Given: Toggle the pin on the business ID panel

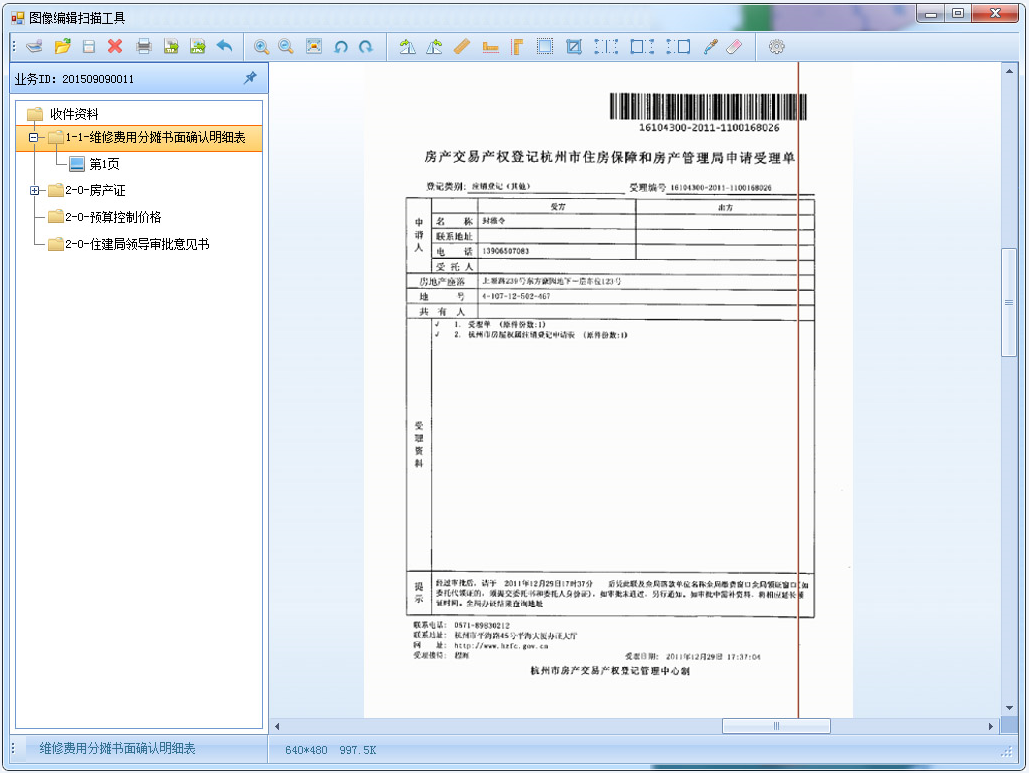Looking at the screenshot, I should tap(250, 78).
